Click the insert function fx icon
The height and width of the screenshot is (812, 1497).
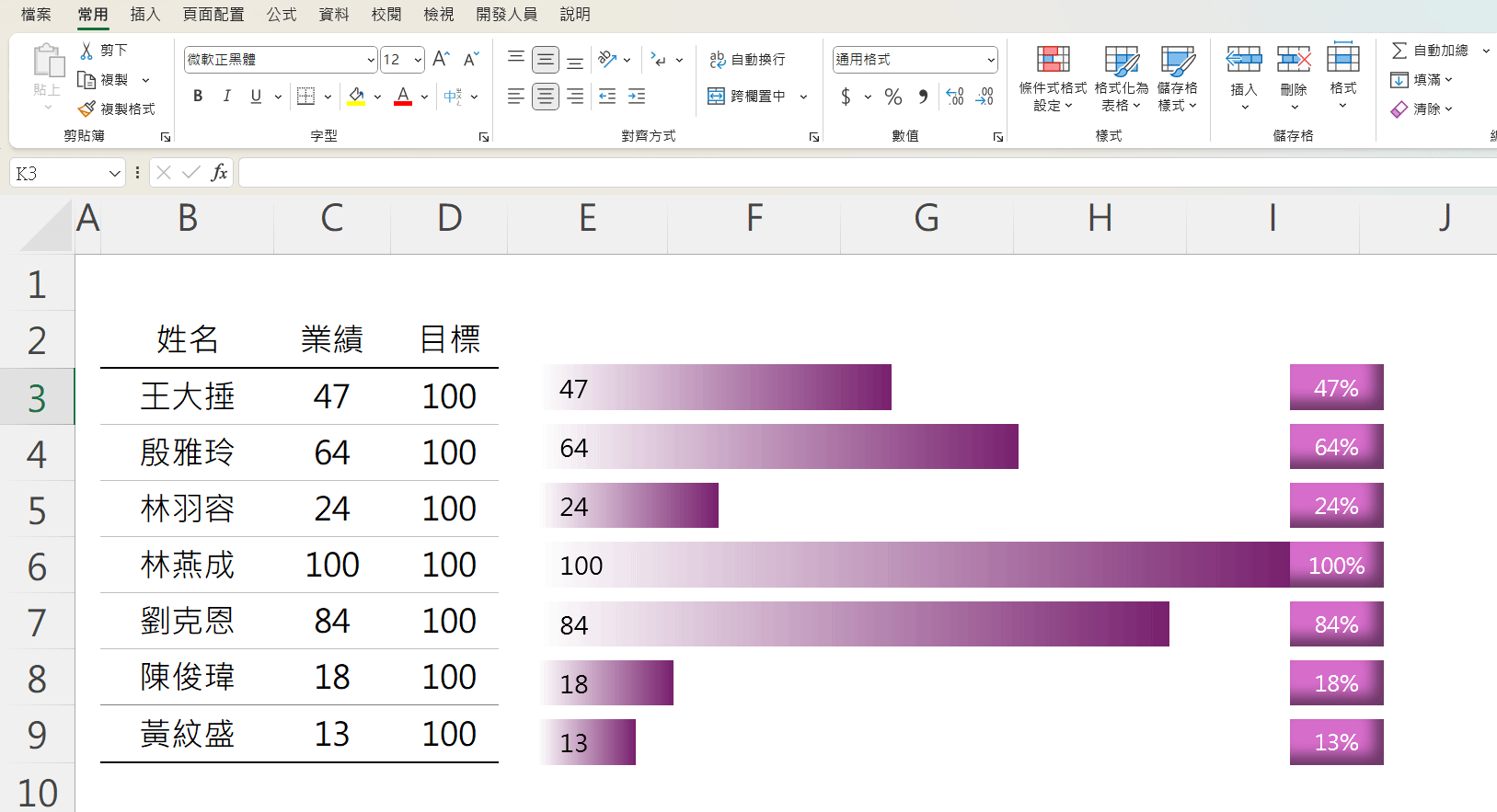tap(219, 173)
